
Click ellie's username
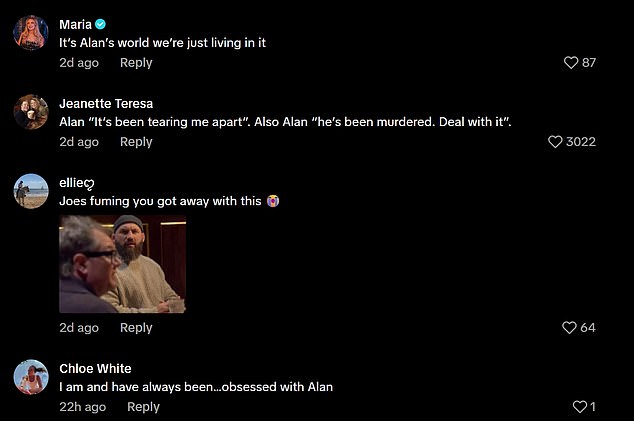tap(76, 183)
